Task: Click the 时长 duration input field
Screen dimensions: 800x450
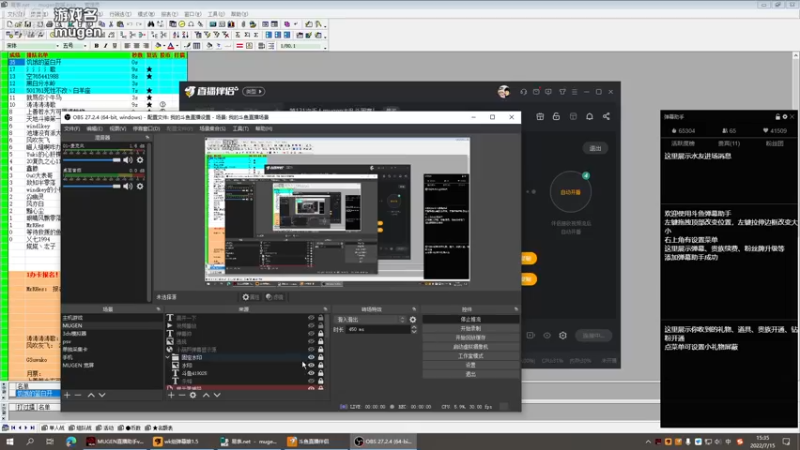Action: pyautogui.click(x=378, y=330)
